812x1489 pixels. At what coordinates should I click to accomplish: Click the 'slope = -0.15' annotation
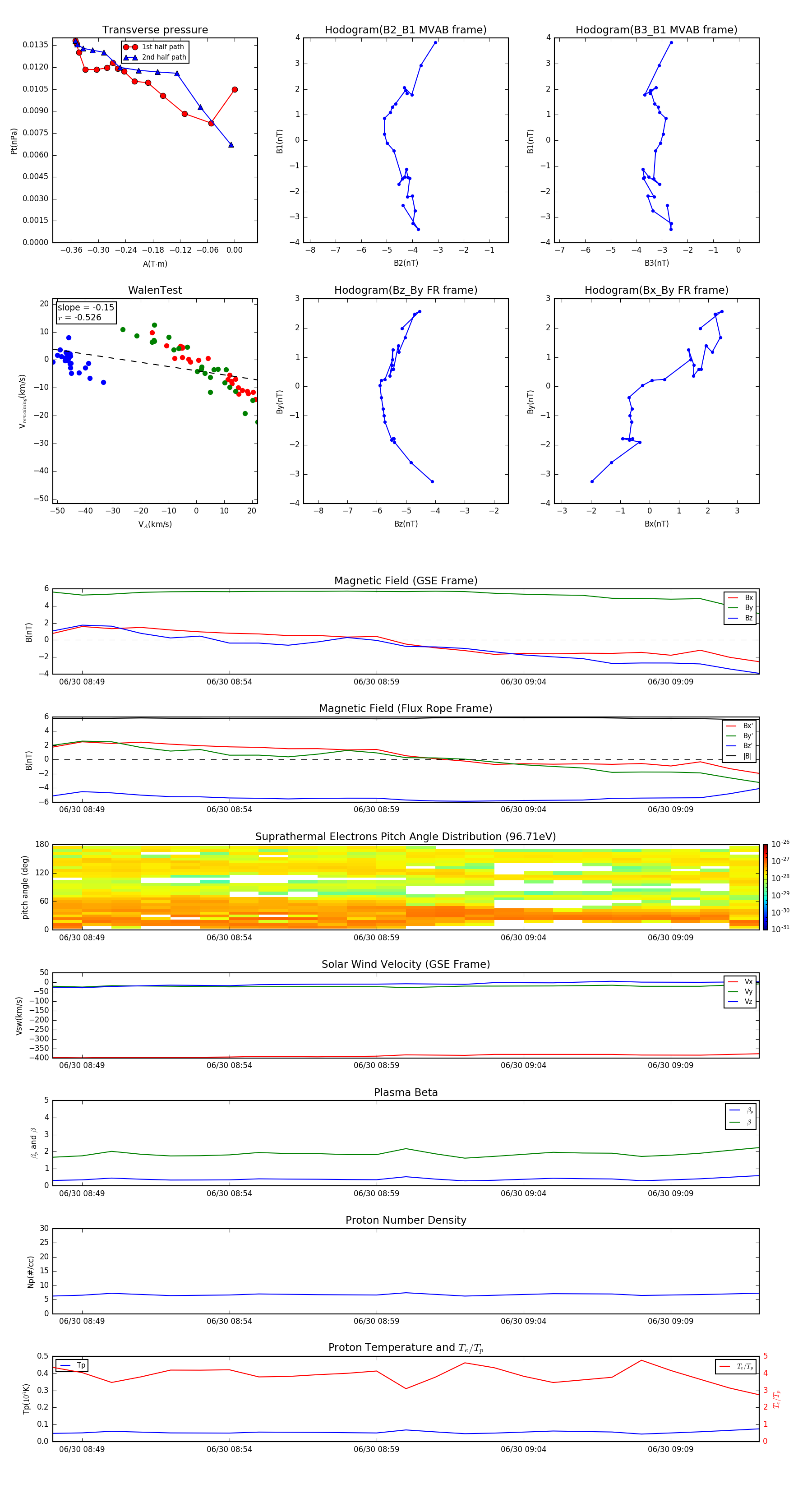pos(86,308)
